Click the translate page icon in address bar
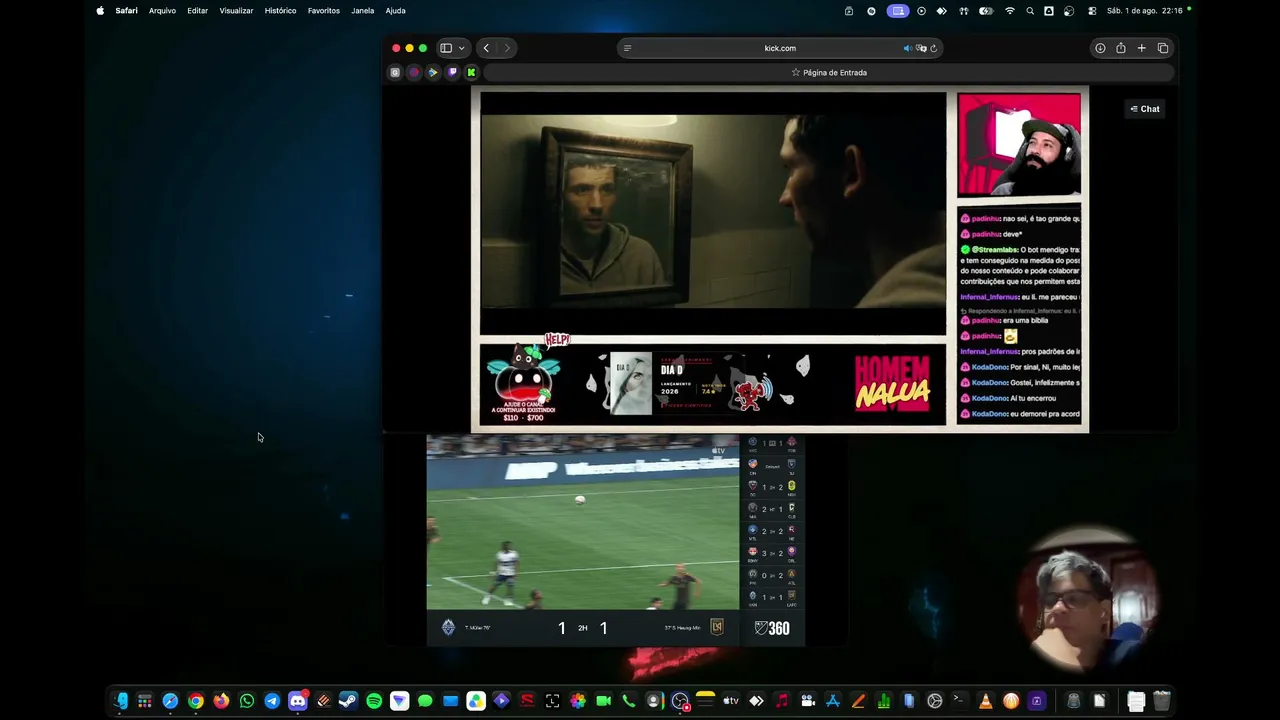Image resolution: width=1280 pixels, height=720 pixels. 921,48
